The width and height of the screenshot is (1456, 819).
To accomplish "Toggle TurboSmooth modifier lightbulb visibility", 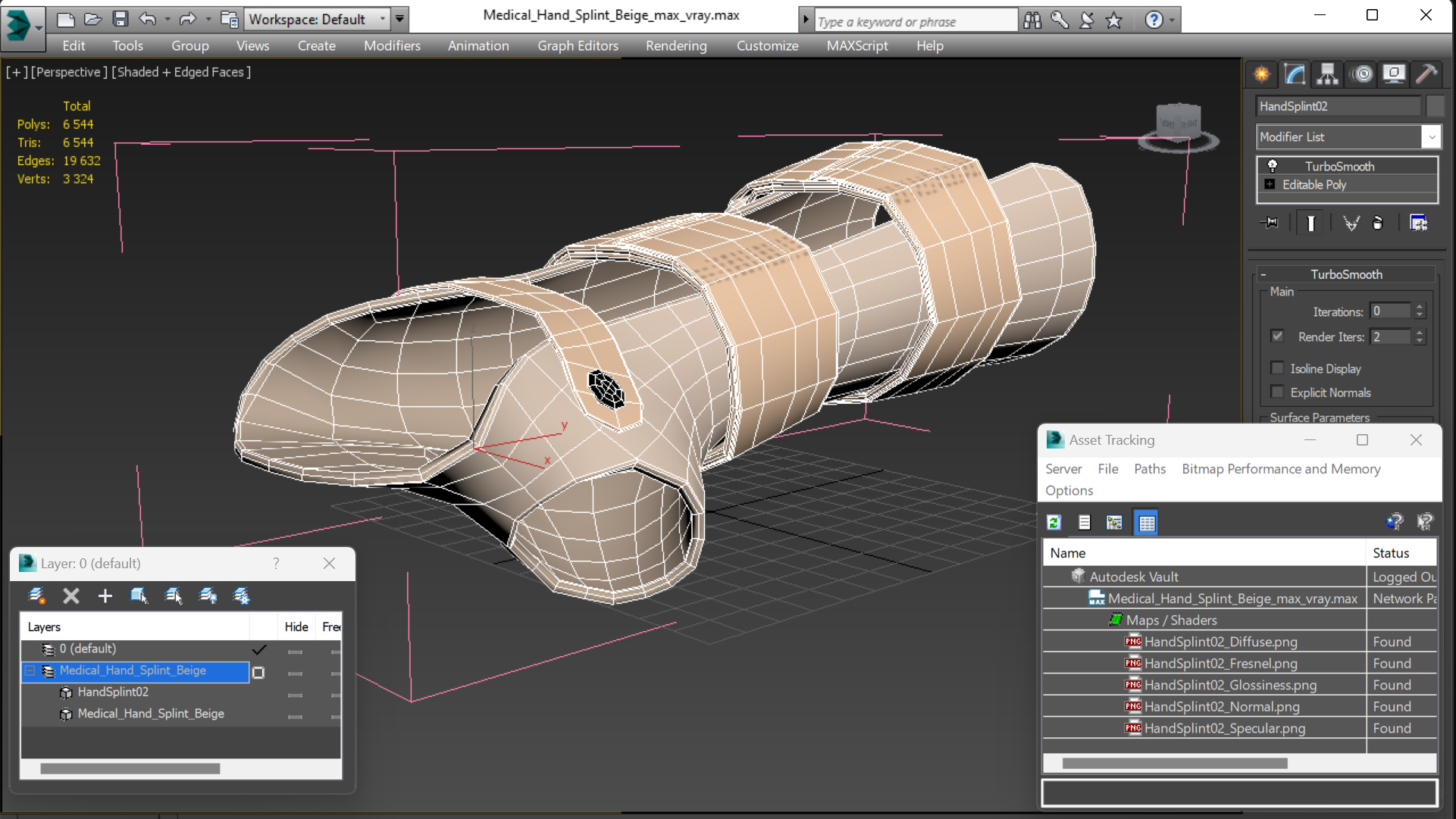I will coord(1273,166).
